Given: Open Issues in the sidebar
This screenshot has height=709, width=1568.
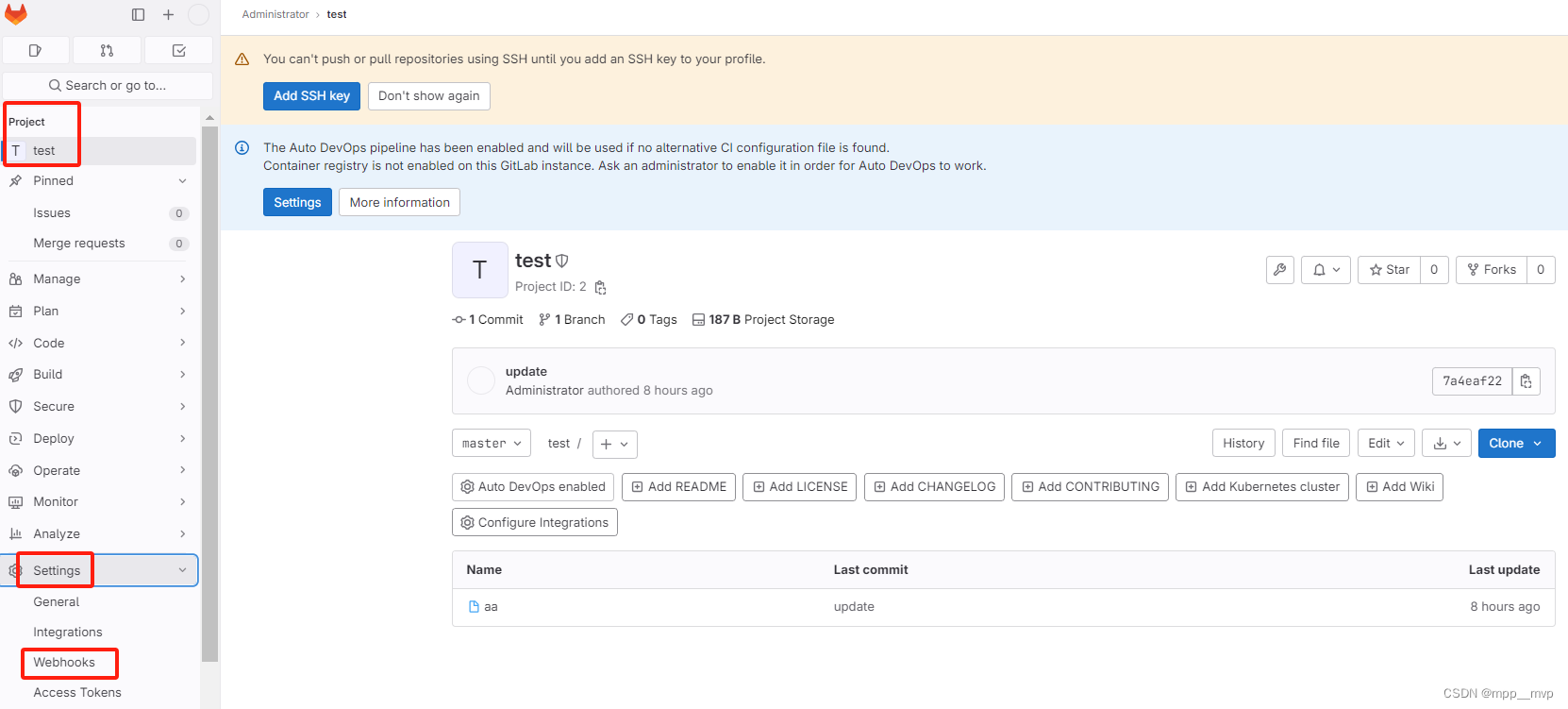Looking at the screenshot, I should [x=100, y=213].
